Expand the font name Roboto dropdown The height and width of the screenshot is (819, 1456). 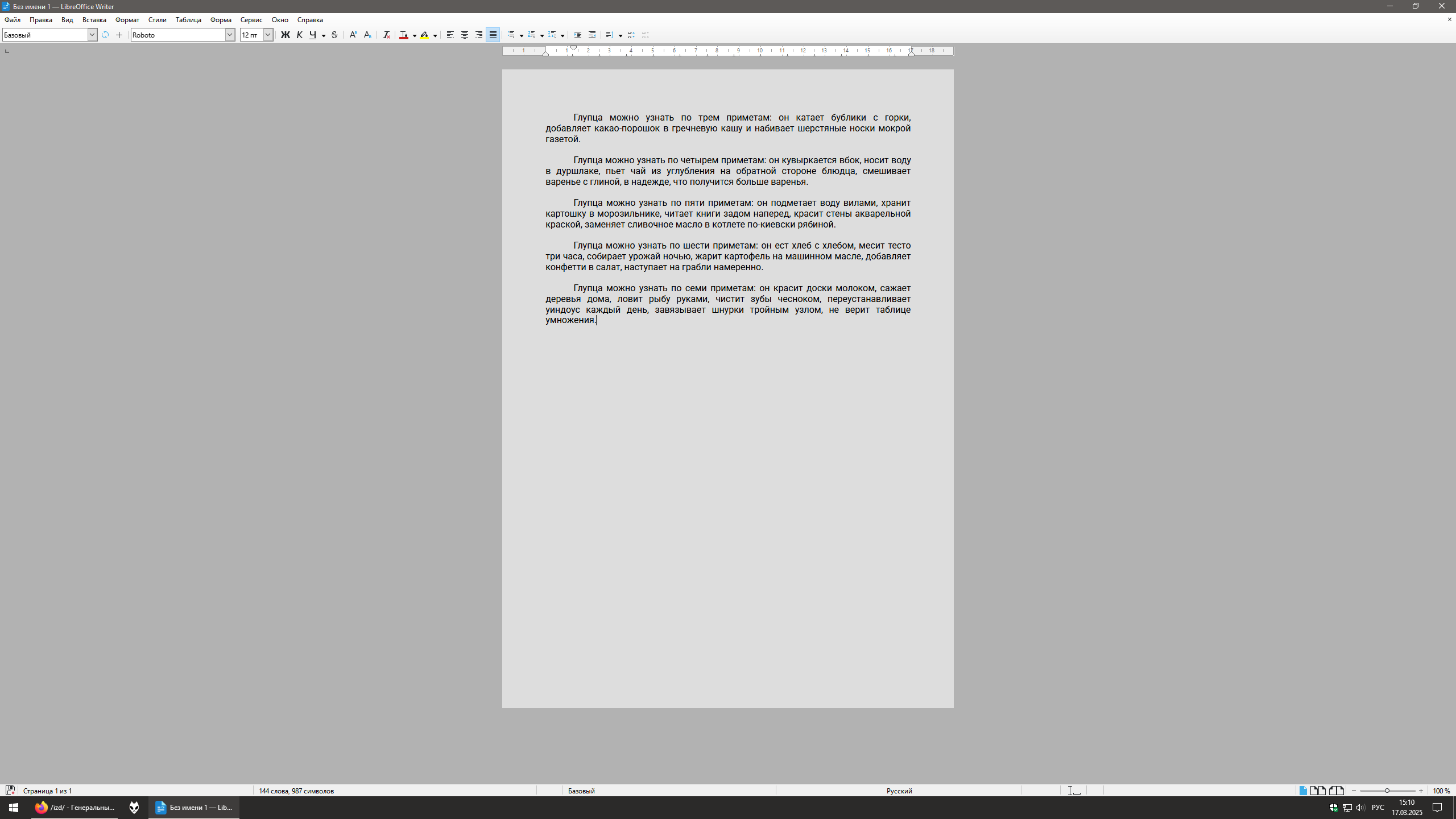coord(230,35)
